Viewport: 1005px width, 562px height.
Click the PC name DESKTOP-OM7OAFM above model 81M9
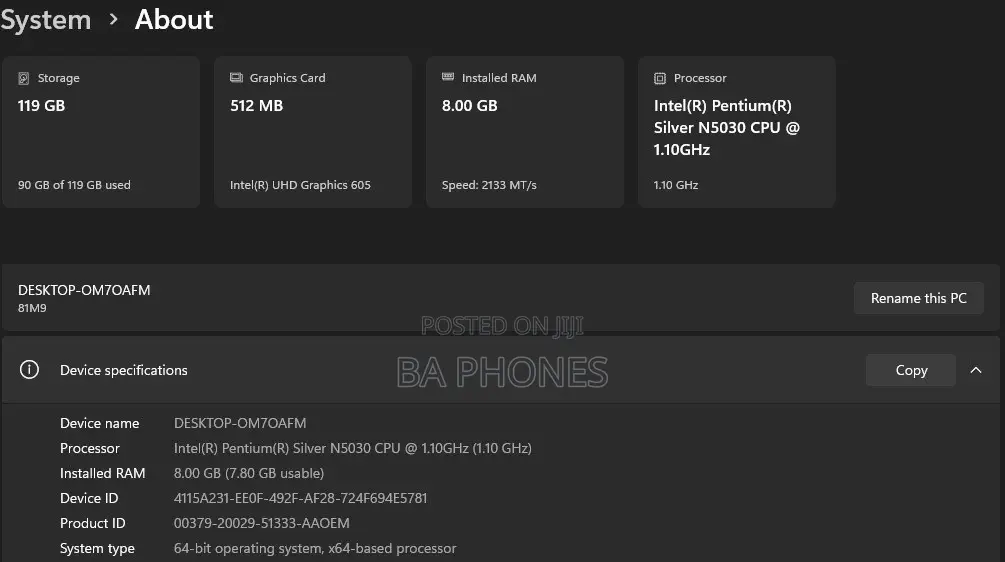(84, 290)
